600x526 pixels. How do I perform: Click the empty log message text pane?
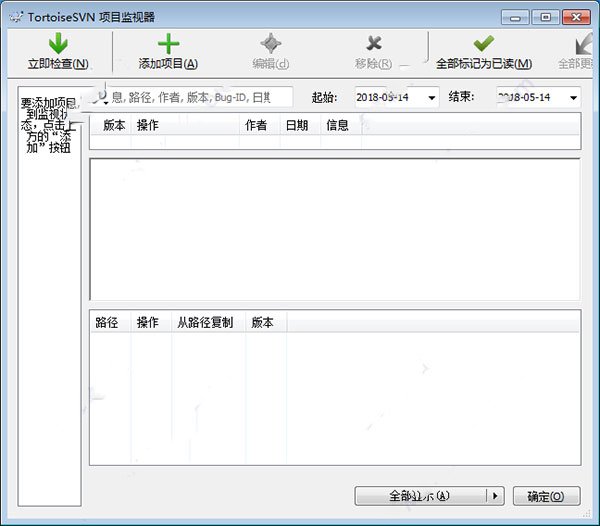click(x=335, y=229)
